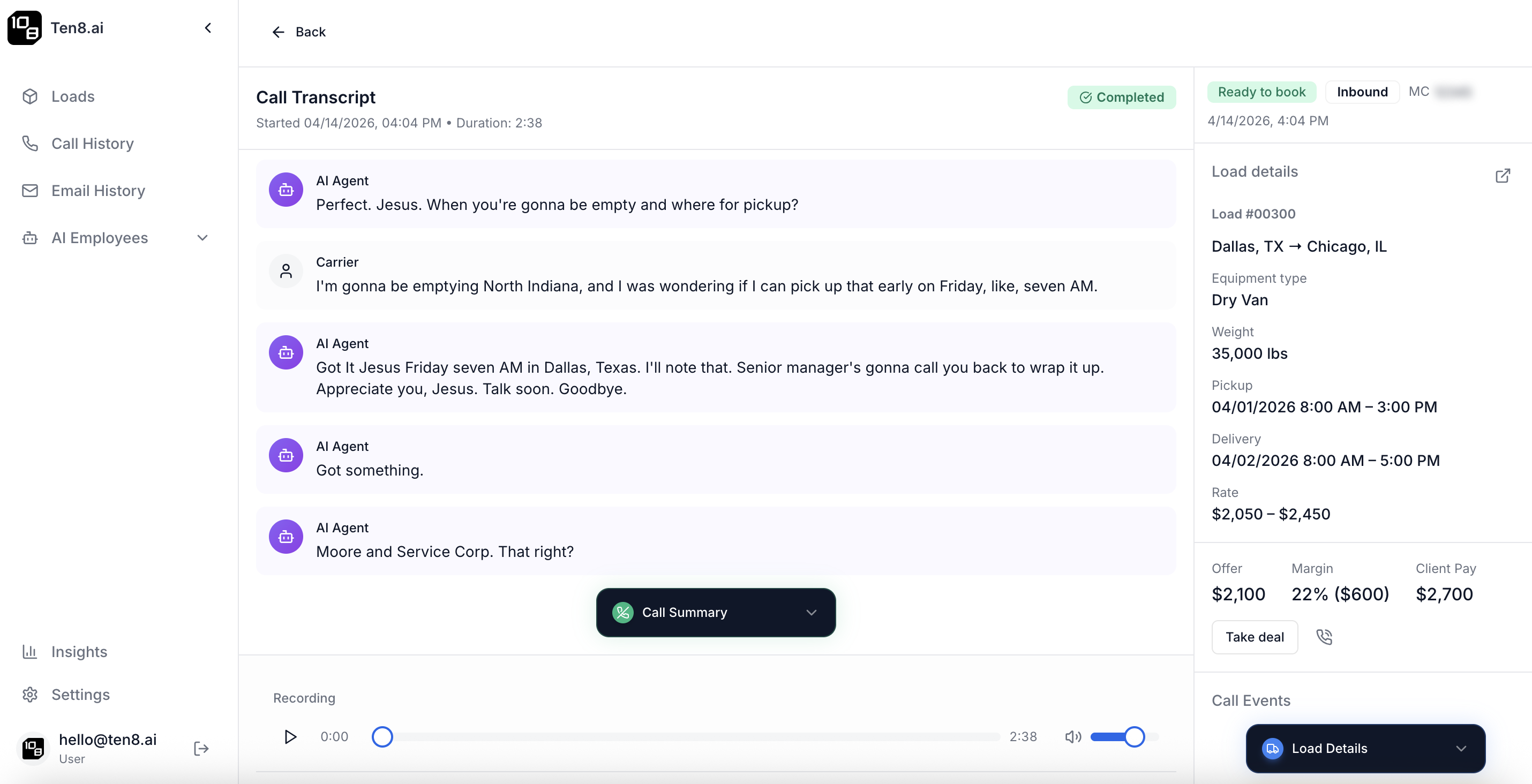Click the Take deal button
1532x784 pixels.
(1255, 637)
